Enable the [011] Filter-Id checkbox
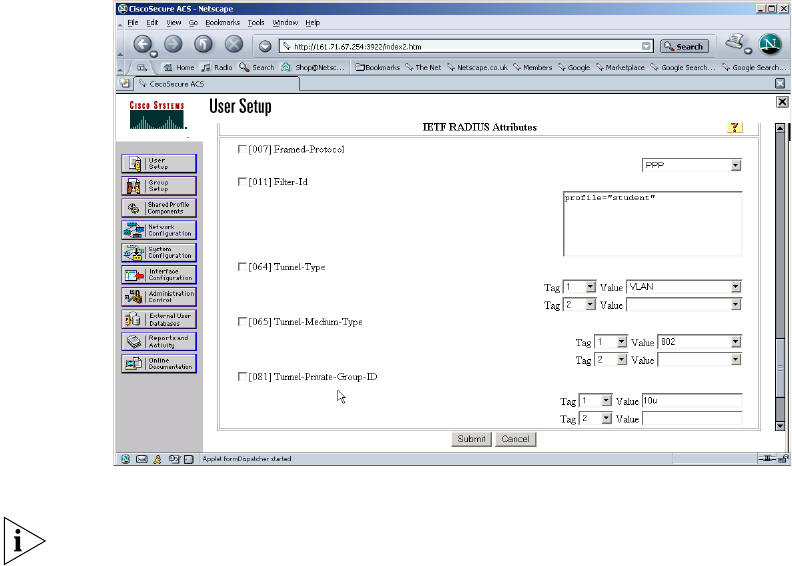Viewport: 792px width, 566px height. 242,182
